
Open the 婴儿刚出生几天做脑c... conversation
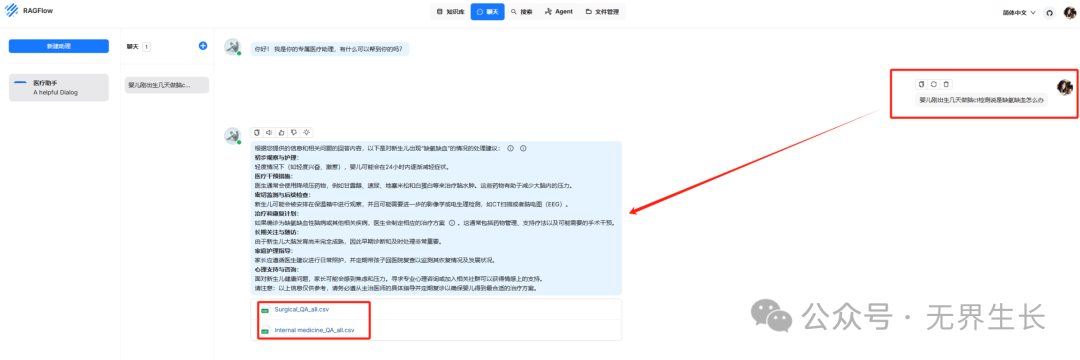pyautogui.click(x=167, y=85)
